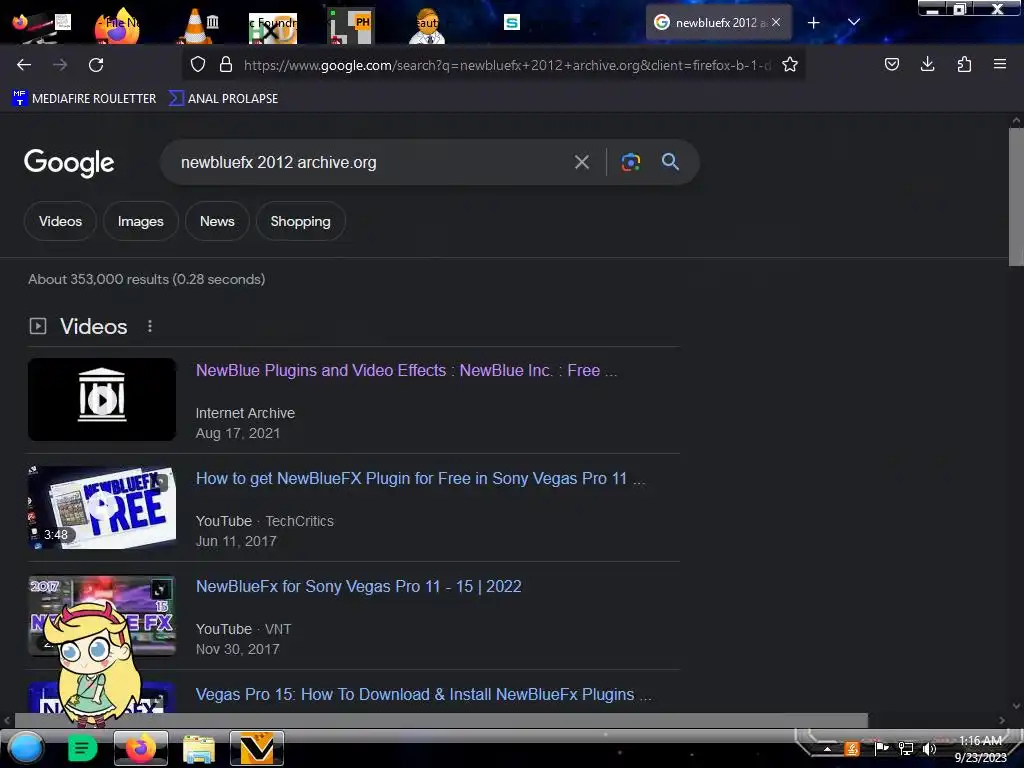The width and height of the screenshot is (1024, 768).
Task: Open the Firefox hamburger application menu
Action: point(1000,64)
